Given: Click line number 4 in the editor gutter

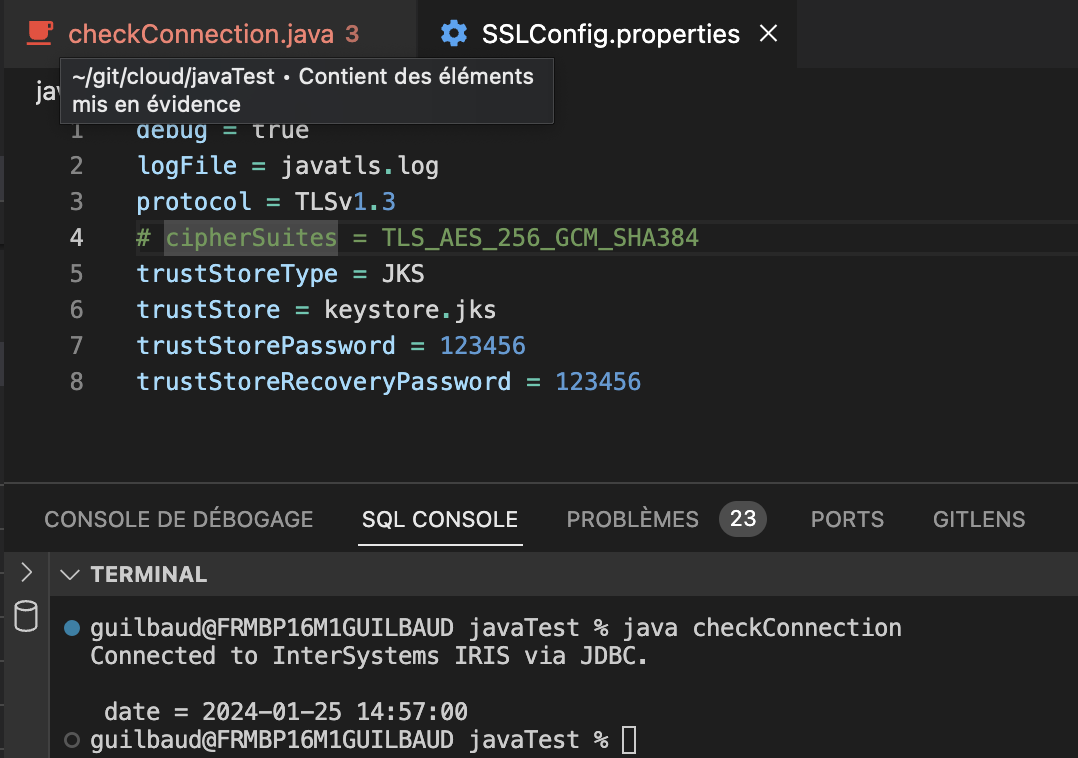Looking at the screenshot, I should pyautogui.click(x=77, y=238).
